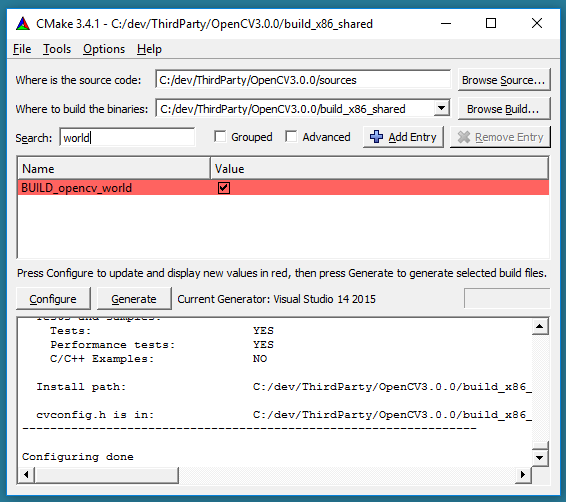Click the cvconfig.h is in log line

pos(284,415)
